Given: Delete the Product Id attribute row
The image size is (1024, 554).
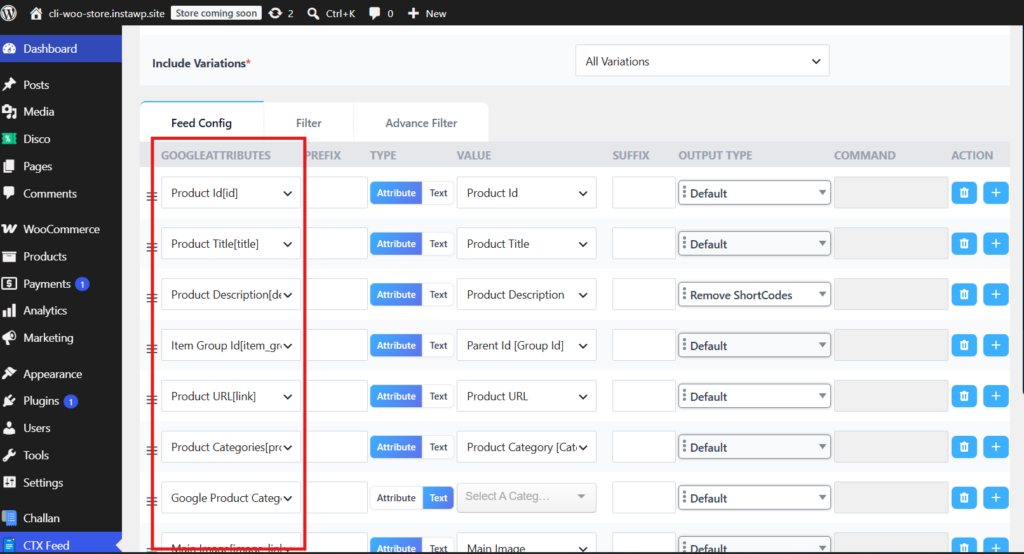Looking at the screenshot, I should [964, 193].
